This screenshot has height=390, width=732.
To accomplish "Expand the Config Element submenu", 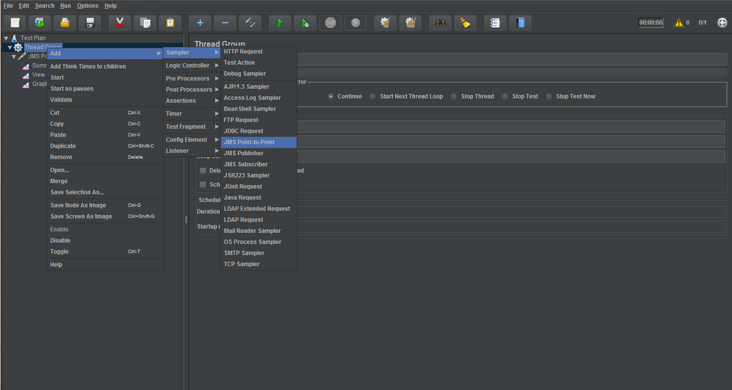I will pyautogui.click(x=192, y=140).
